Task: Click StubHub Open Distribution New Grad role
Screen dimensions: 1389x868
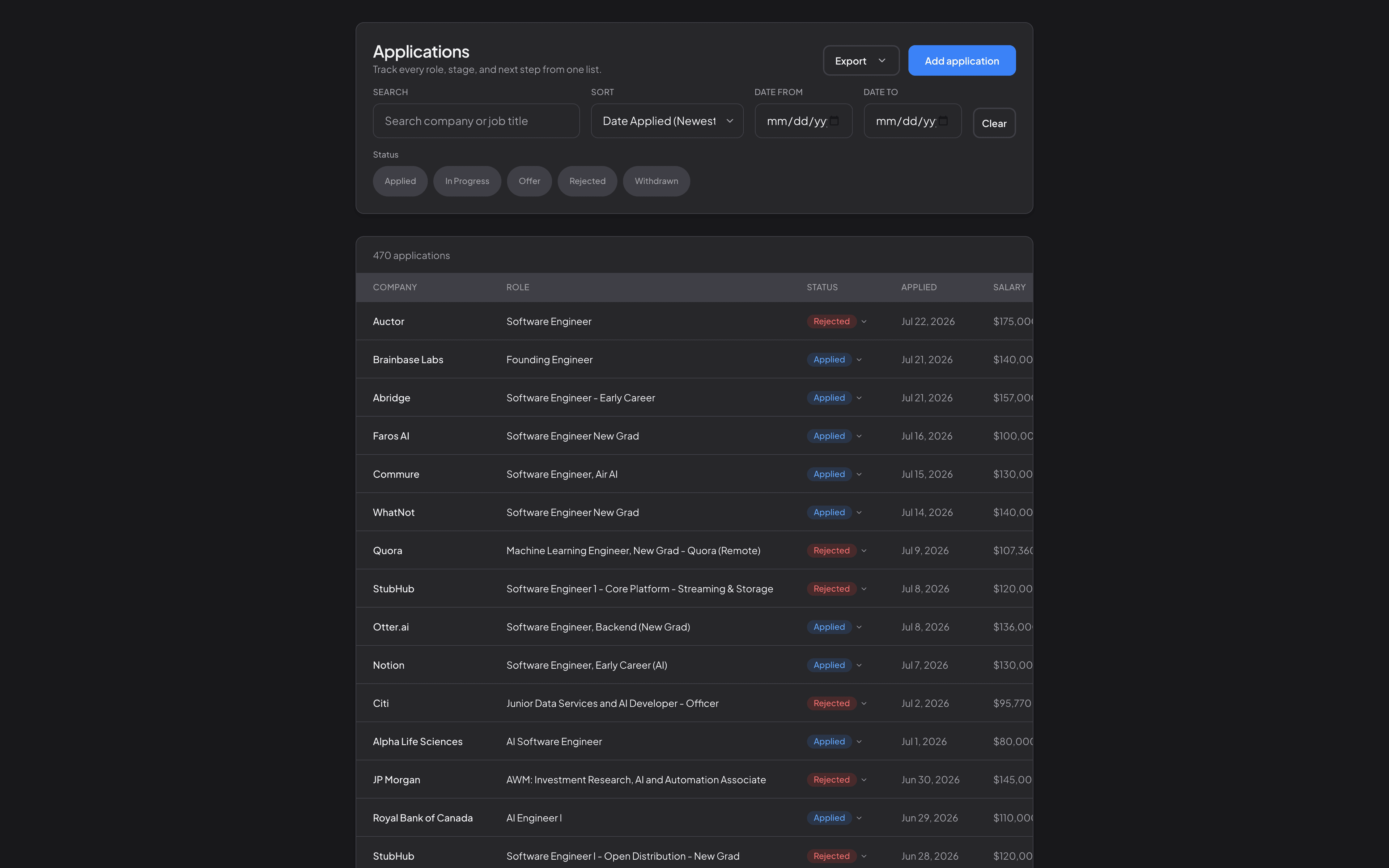Action: point(623,856)
